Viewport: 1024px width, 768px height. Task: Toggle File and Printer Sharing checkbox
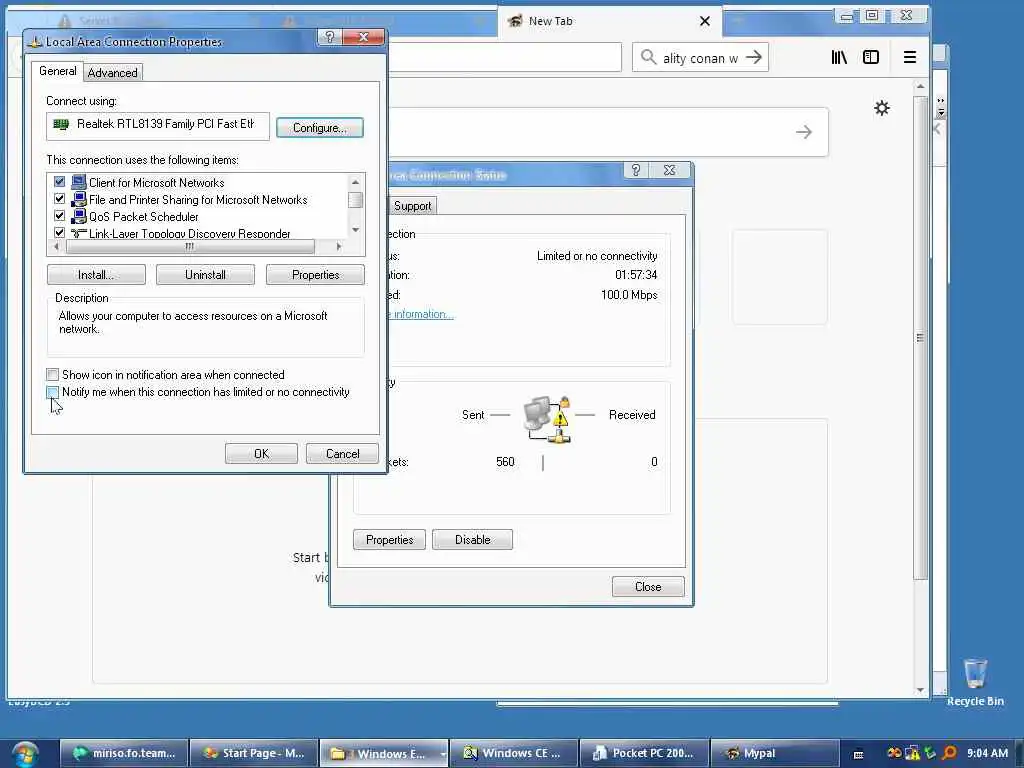(59, 199)
